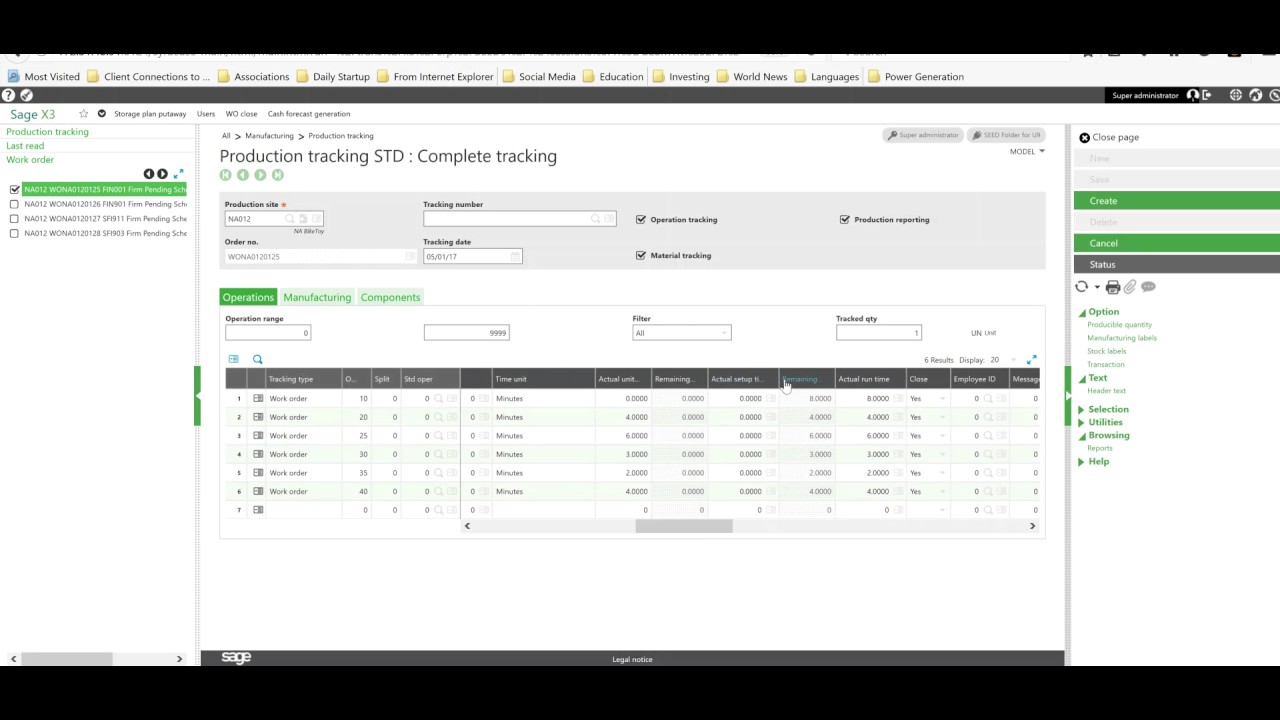Viewport: 1280px width, 720px height.
Task: Expand the Selection section
Action: point(1082,409)
